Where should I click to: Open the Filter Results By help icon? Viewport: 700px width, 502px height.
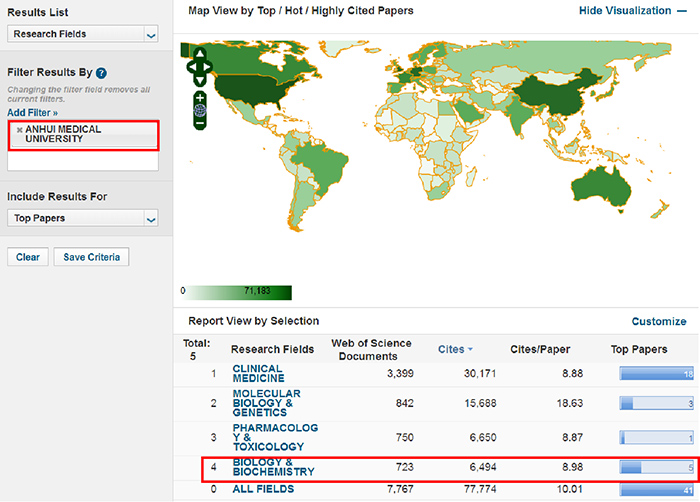102,73
